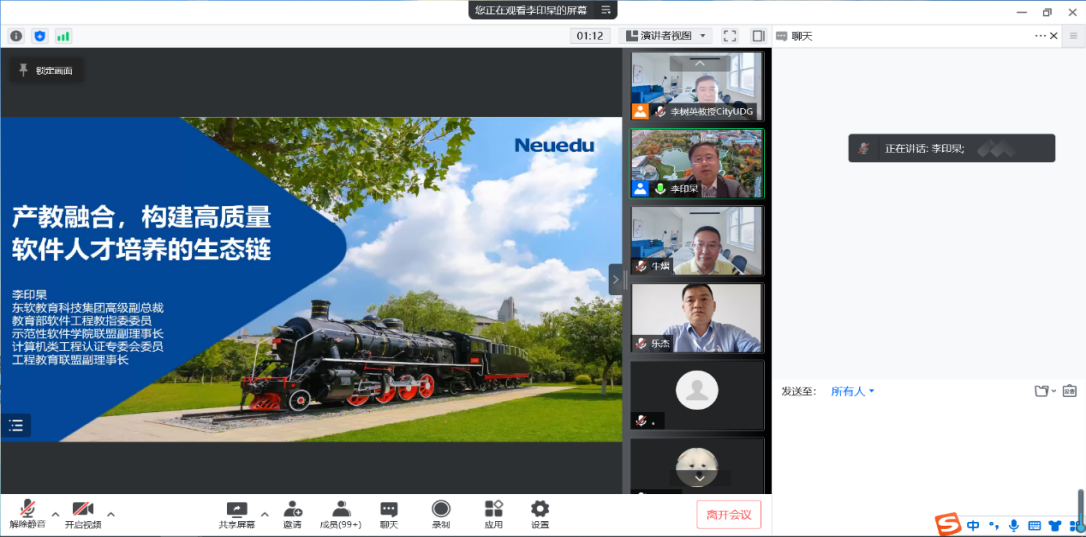Turn on camera with 开启视频

click(x=83, y=513)
